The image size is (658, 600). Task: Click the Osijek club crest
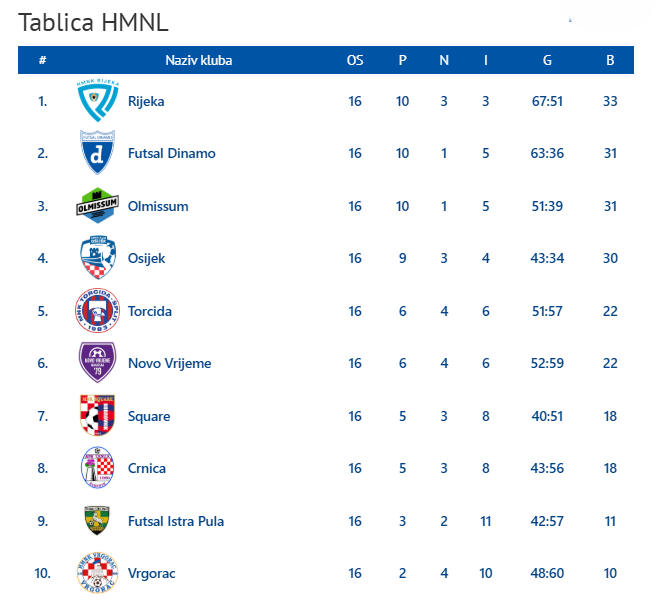98,258
